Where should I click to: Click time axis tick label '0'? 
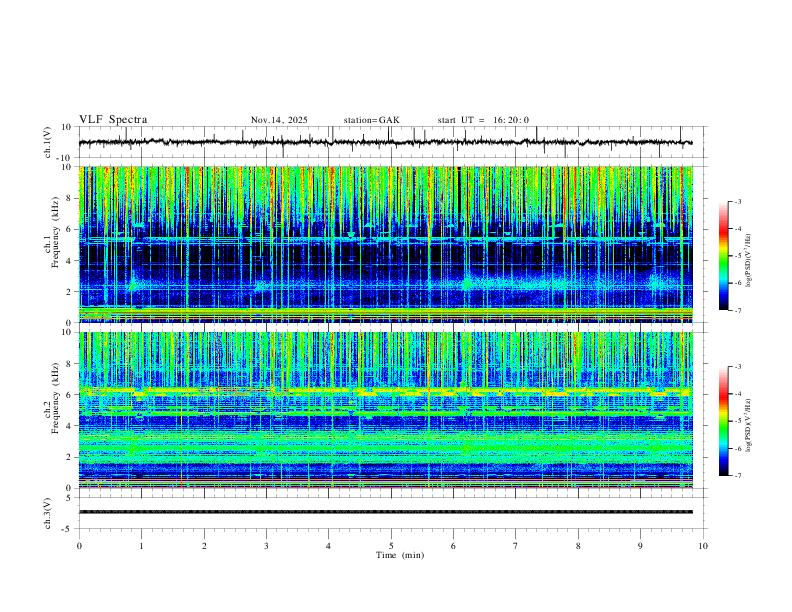tap(79, 546)
